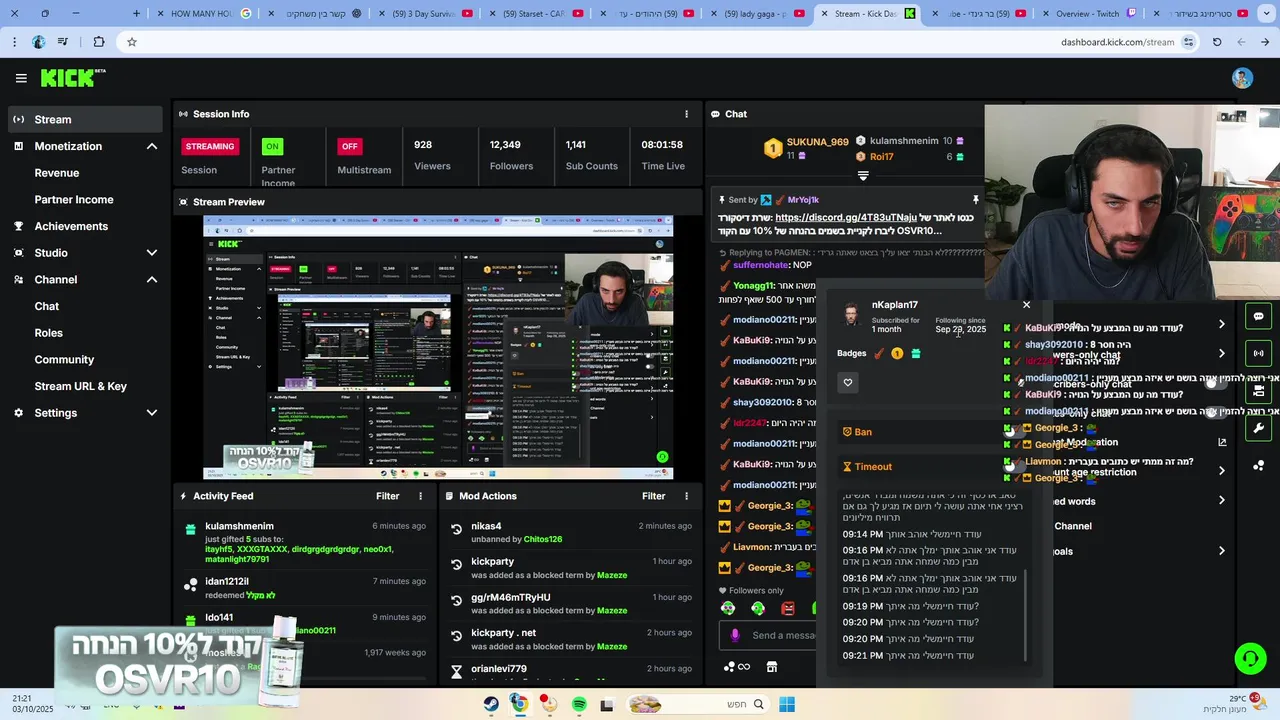The height and width of the screenshot is (720, 1280).
Task: Expand the account age restriction chevron
Action: [1221, 471]
